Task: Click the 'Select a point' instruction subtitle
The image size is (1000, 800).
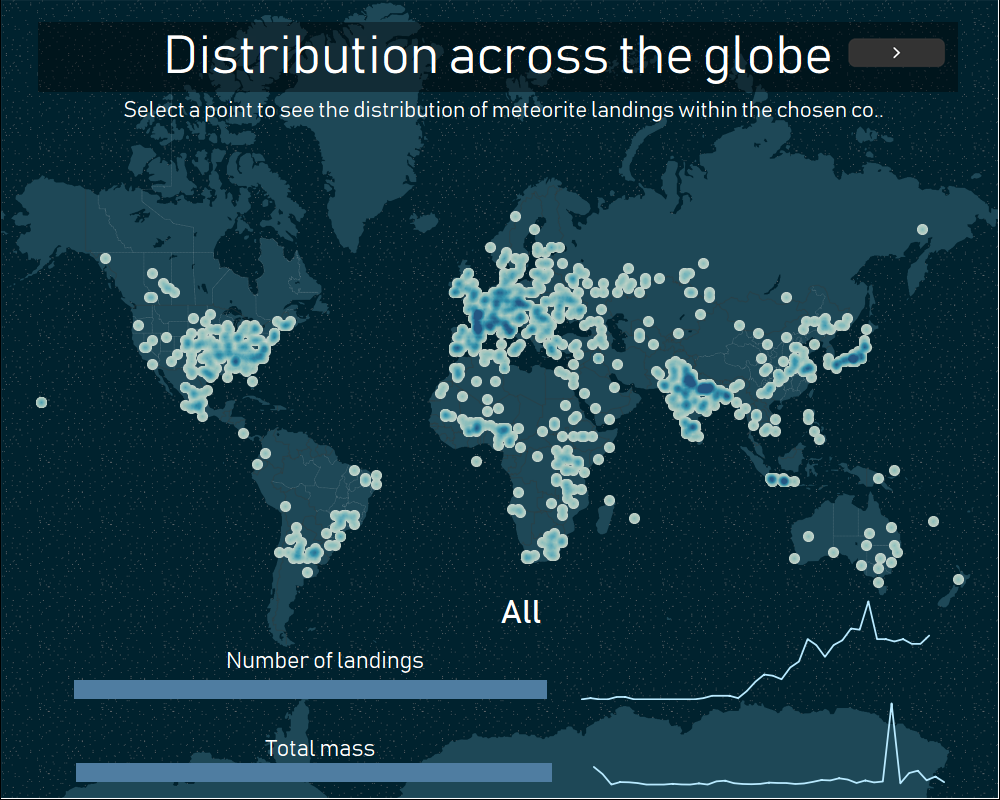Action: coord(503,110)
